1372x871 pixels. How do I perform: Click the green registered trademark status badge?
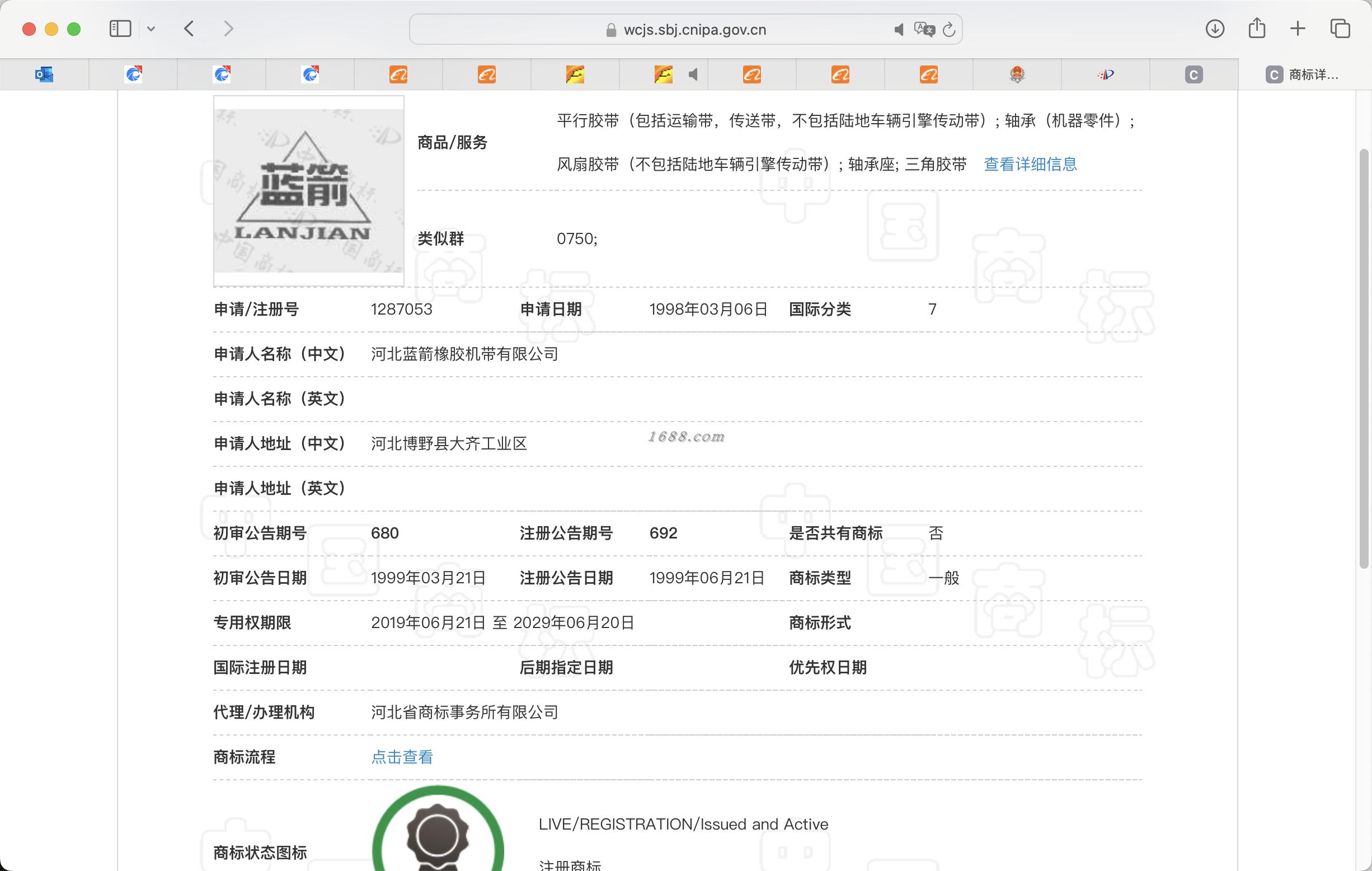(x=438, y=828)
